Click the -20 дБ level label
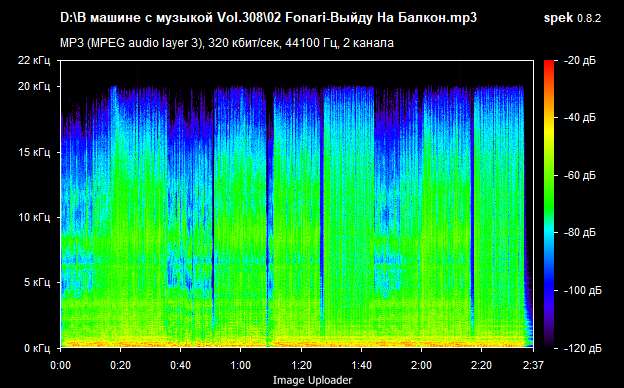The image size is (624, 388). point(580,60)
